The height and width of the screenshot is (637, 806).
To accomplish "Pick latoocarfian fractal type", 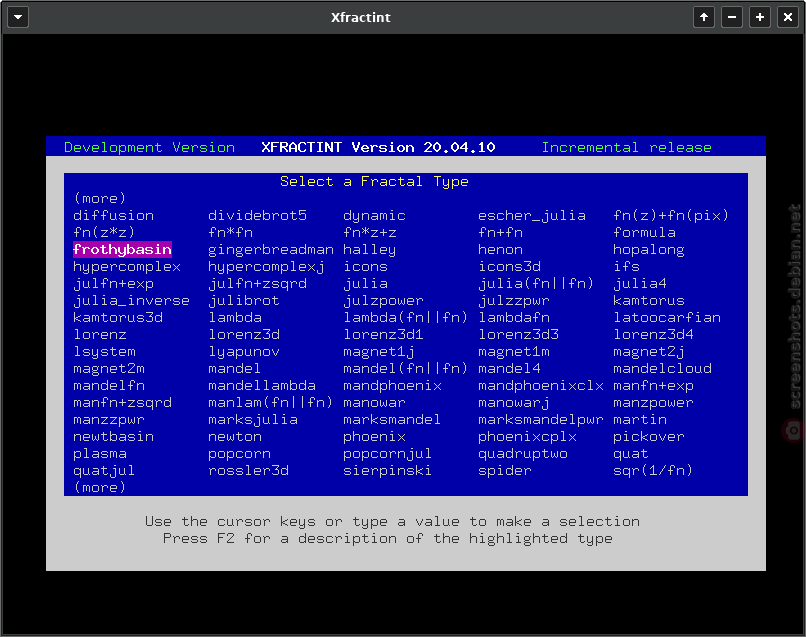I will (x=667, y=317).
